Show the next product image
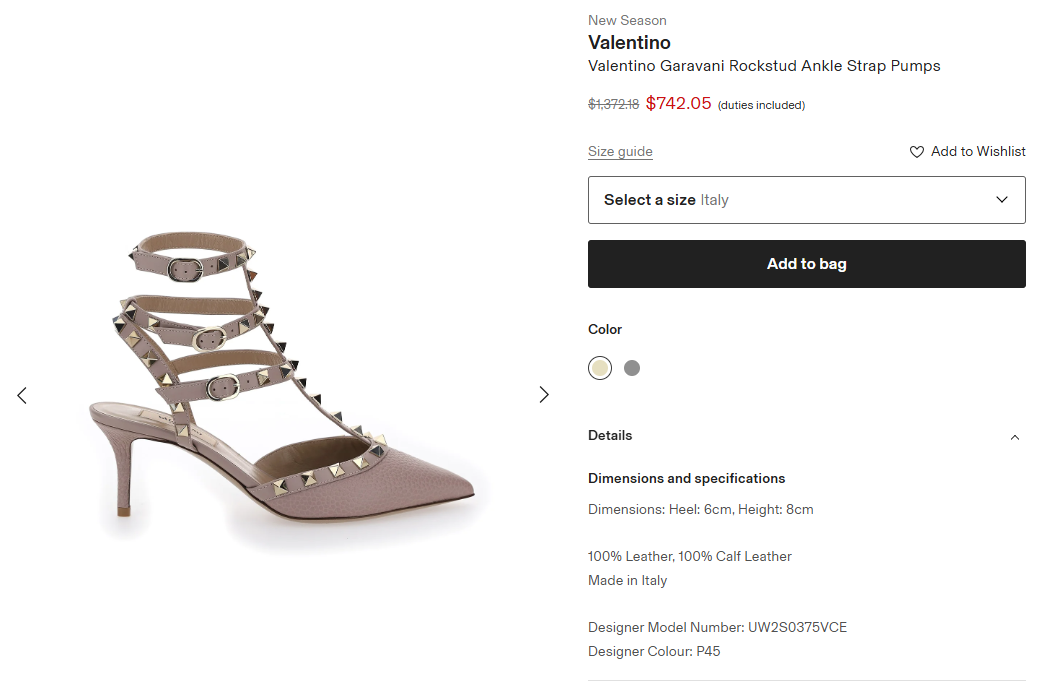Screen dimensions: 1042x690 tap(544, 395)
